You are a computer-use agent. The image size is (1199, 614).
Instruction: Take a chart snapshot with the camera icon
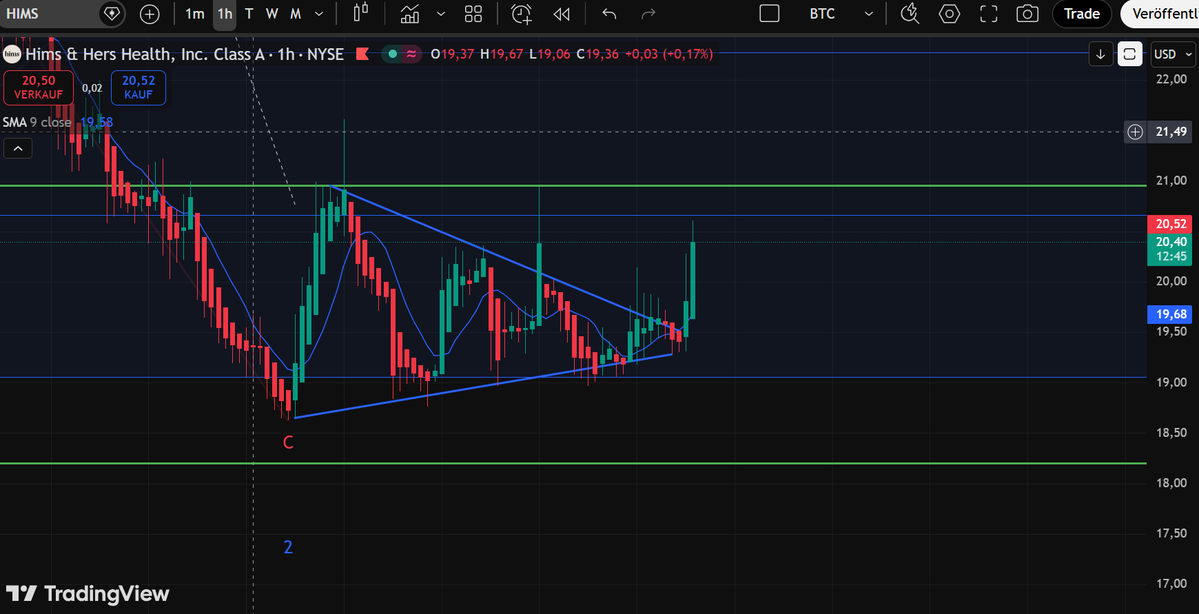1027,14
